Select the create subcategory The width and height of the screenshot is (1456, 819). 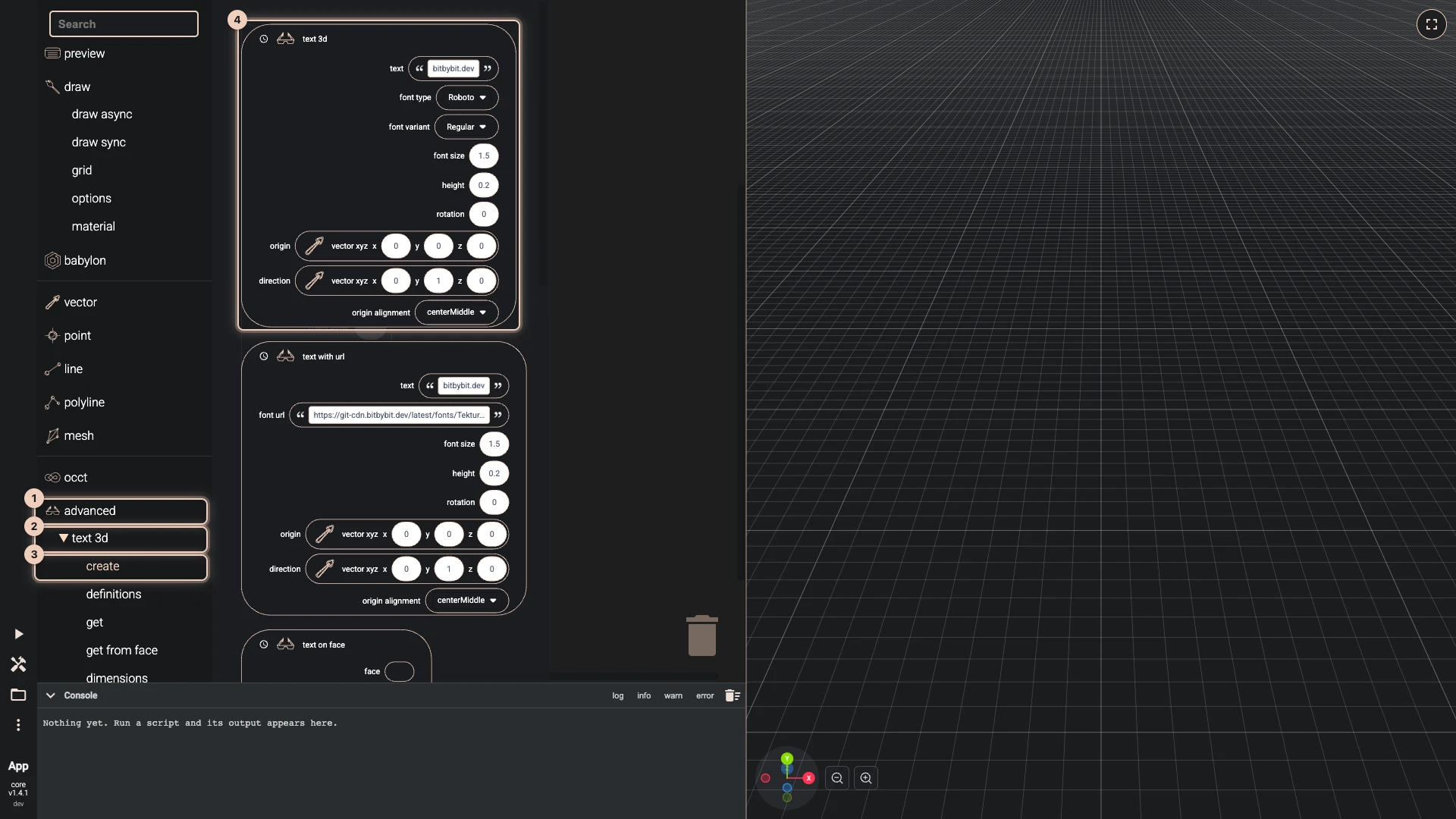[x=121, y=567]
